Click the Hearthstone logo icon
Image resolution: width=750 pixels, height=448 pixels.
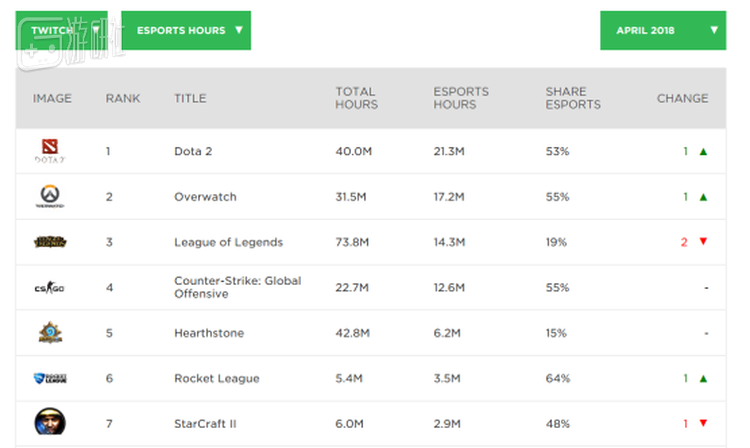point(50,333)
